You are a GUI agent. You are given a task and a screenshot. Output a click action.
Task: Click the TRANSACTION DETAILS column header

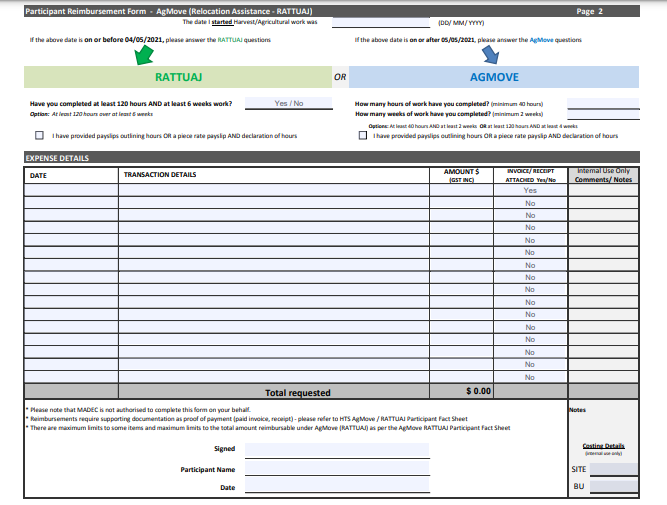point(160,174)
